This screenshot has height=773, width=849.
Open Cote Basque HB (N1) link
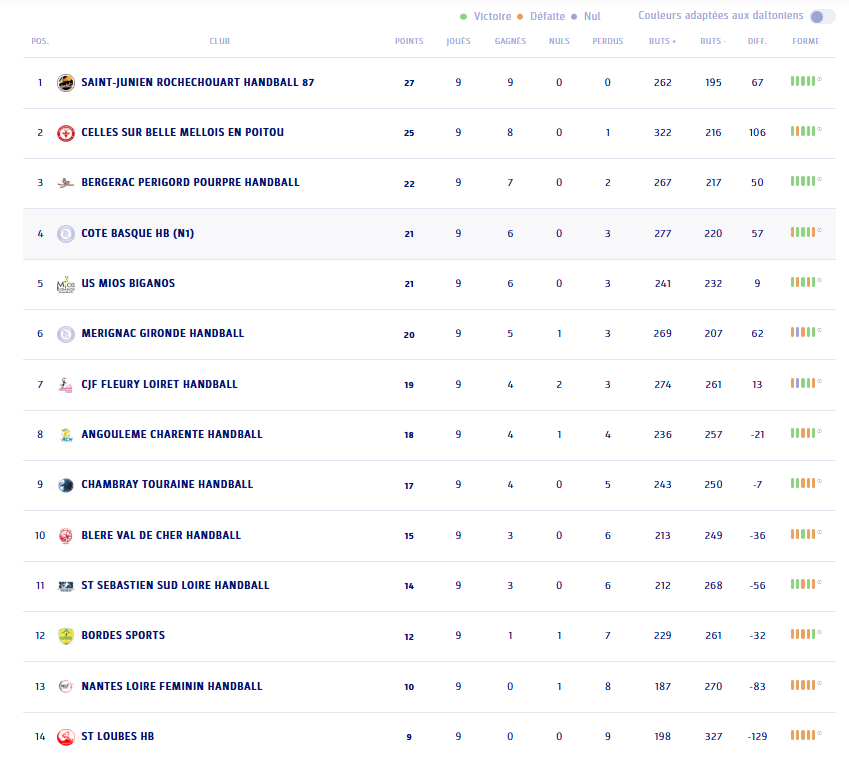point(137,233)
